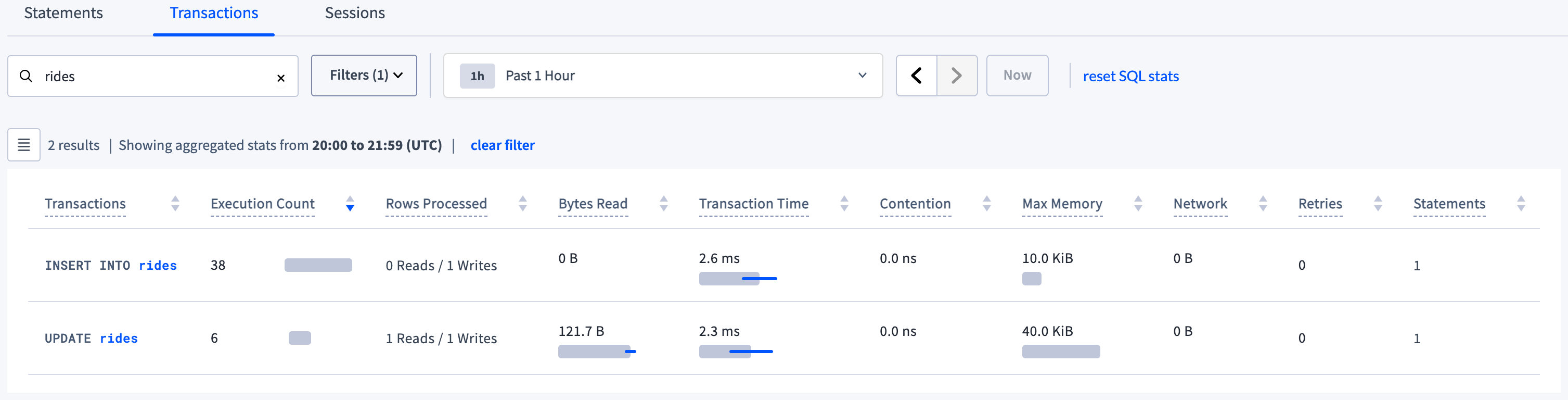The width and height of the screenshot is (1568, 400).
Task: Sort by Retries column arrows
Action: [x=1378, y=204]
